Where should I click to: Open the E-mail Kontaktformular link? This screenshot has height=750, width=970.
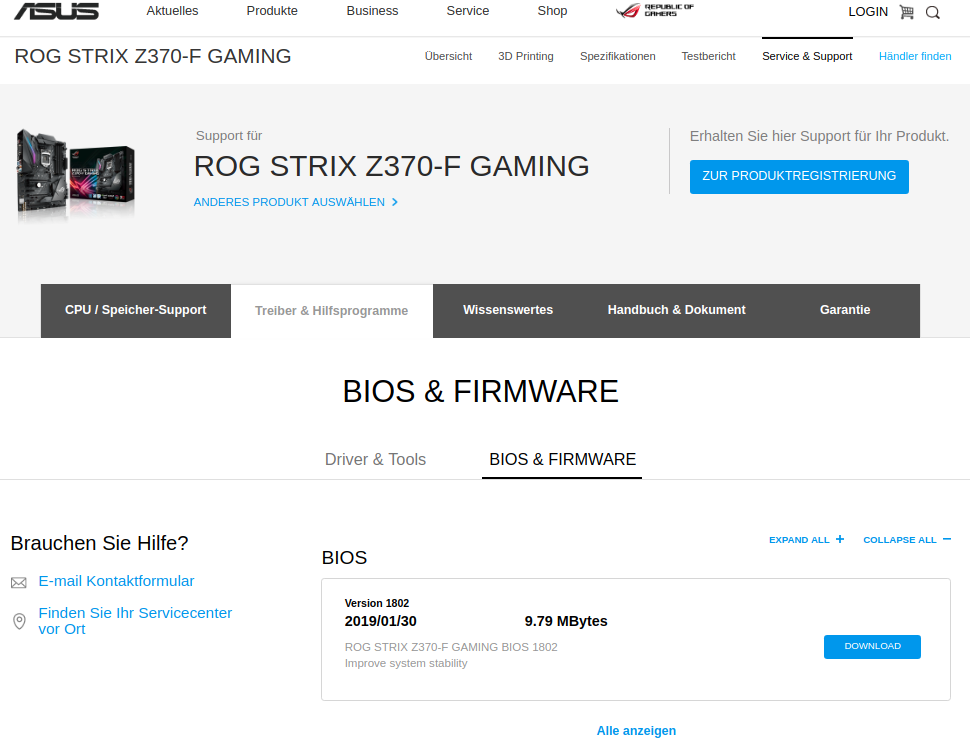(x=116, y=581)
